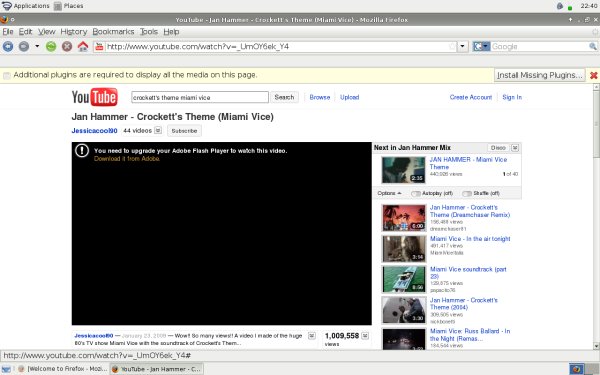The image size is (600, 375).
Task: Open the Applications menu
Action: [26, 6]
